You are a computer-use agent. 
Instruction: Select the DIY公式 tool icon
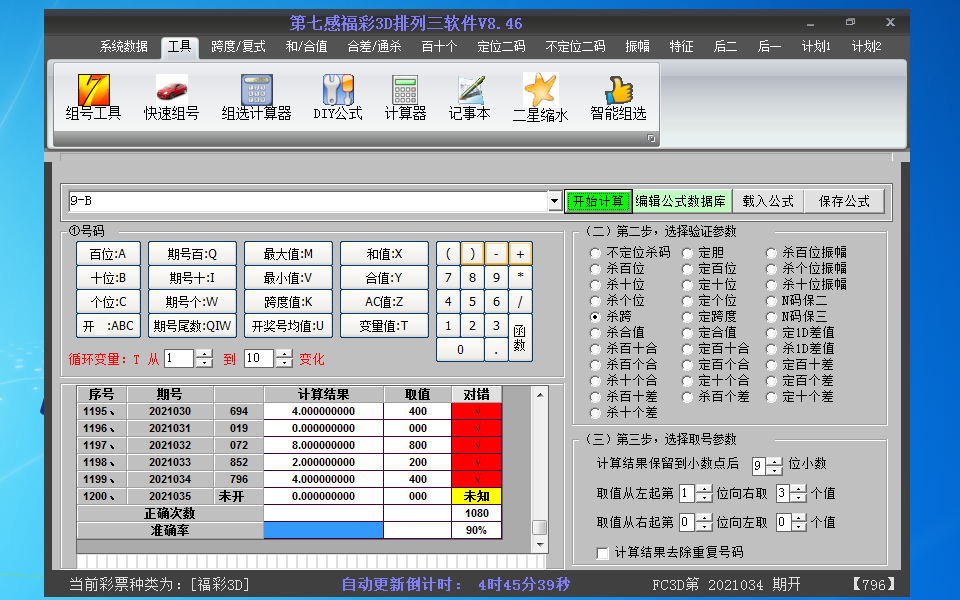pos(338,97)
